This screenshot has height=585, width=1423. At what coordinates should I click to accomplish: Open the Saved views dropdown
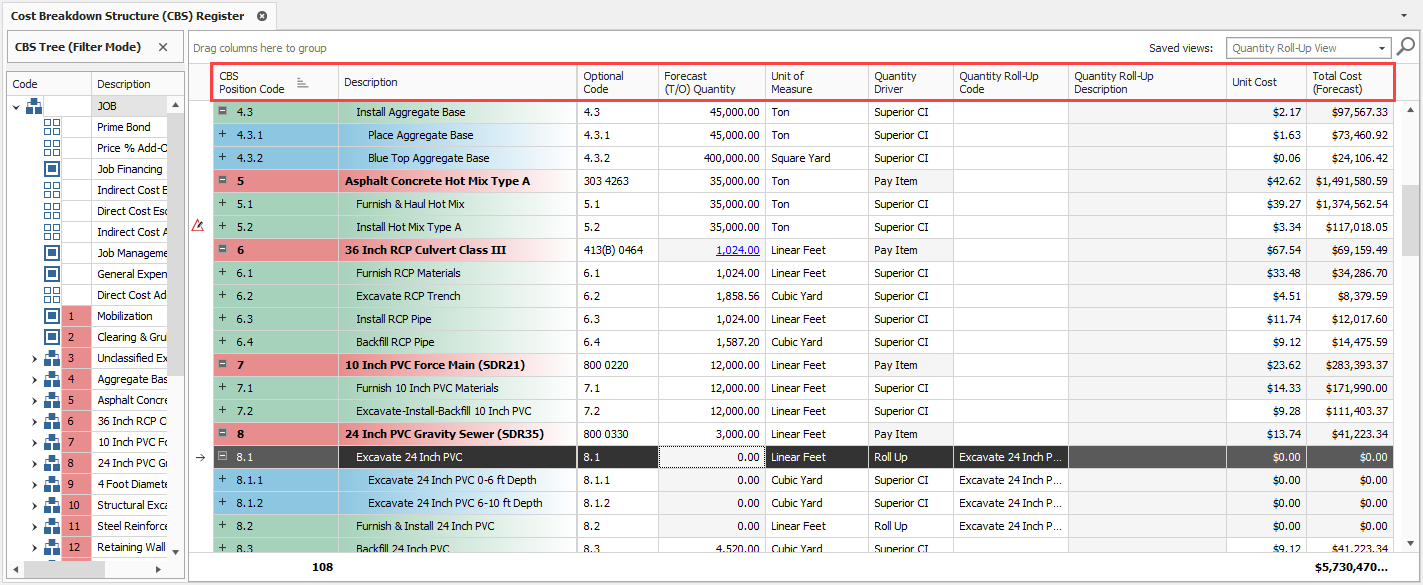click(1383, 48)
